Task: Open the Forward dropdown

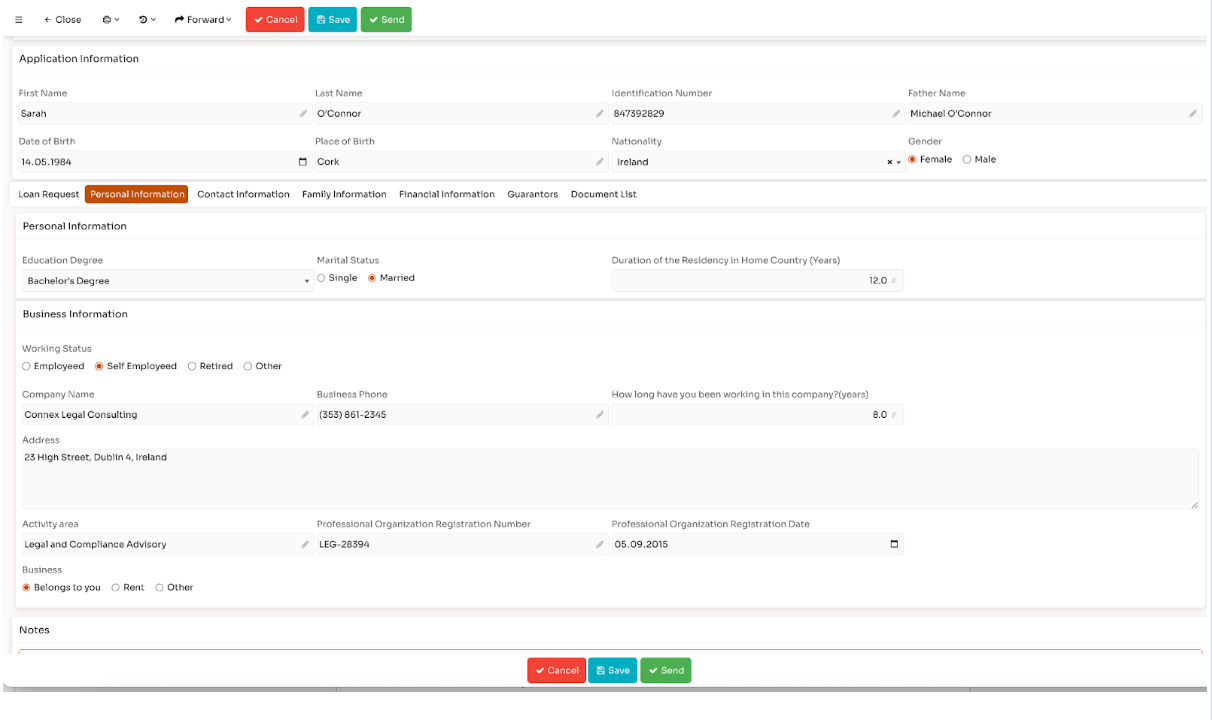Action: [203, 20]
